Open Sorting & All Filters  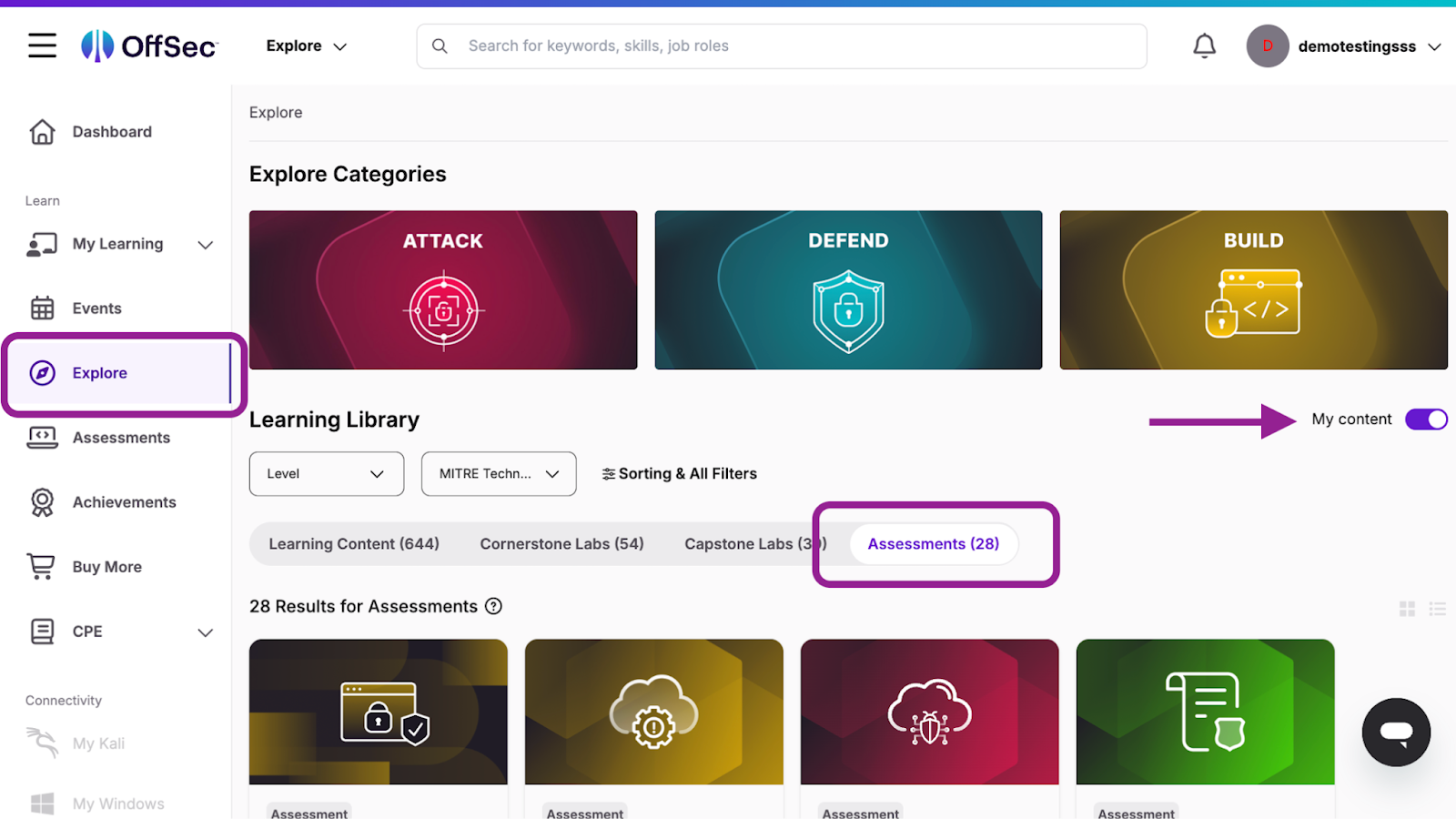click(679, 474)
